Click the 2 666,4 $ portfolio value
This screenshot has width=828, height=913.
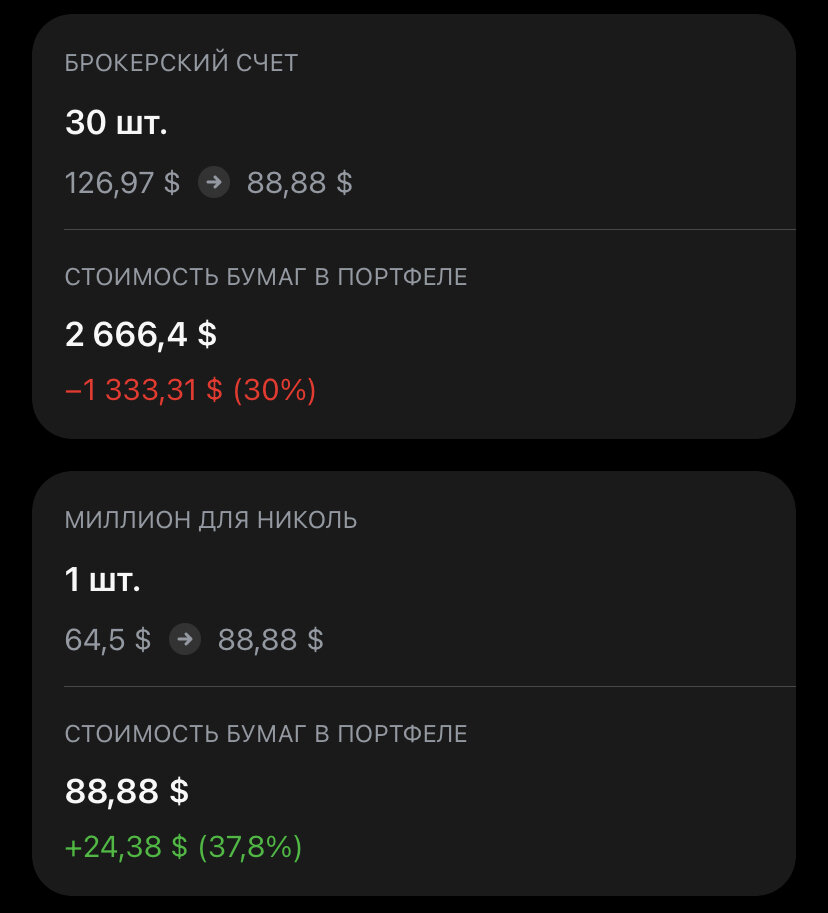(140, 335)
